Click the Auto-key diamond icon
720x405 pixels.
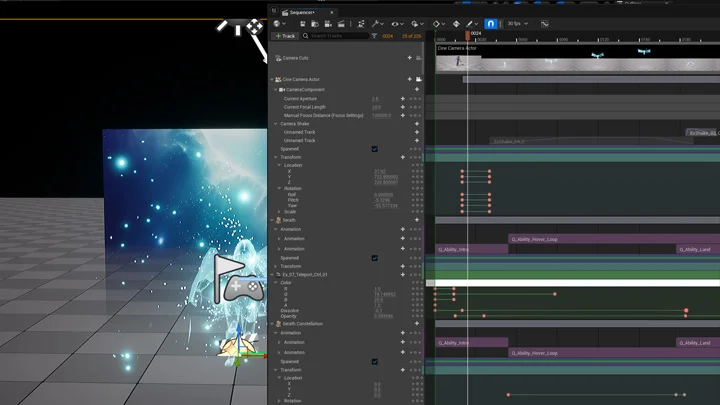456,24
